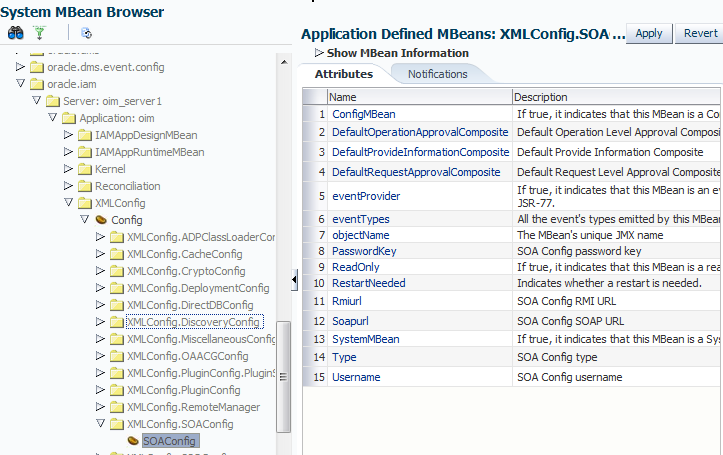This screenshot has height=455, width=723.
Task: Click the refresh MBean tree icon
Action: tap(86, 33)
